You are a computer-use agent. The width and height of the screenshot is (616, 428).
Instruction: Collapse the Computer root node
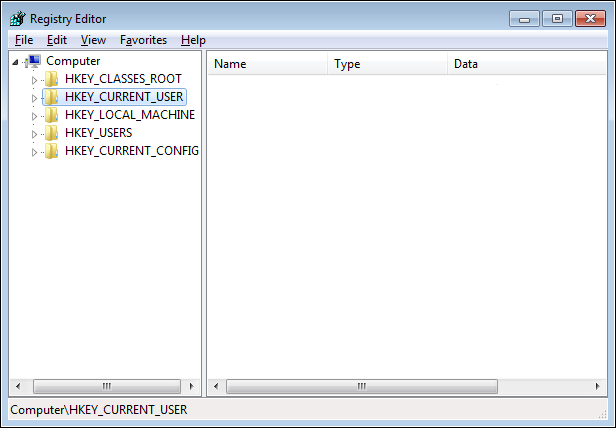(x=16, y=62)
